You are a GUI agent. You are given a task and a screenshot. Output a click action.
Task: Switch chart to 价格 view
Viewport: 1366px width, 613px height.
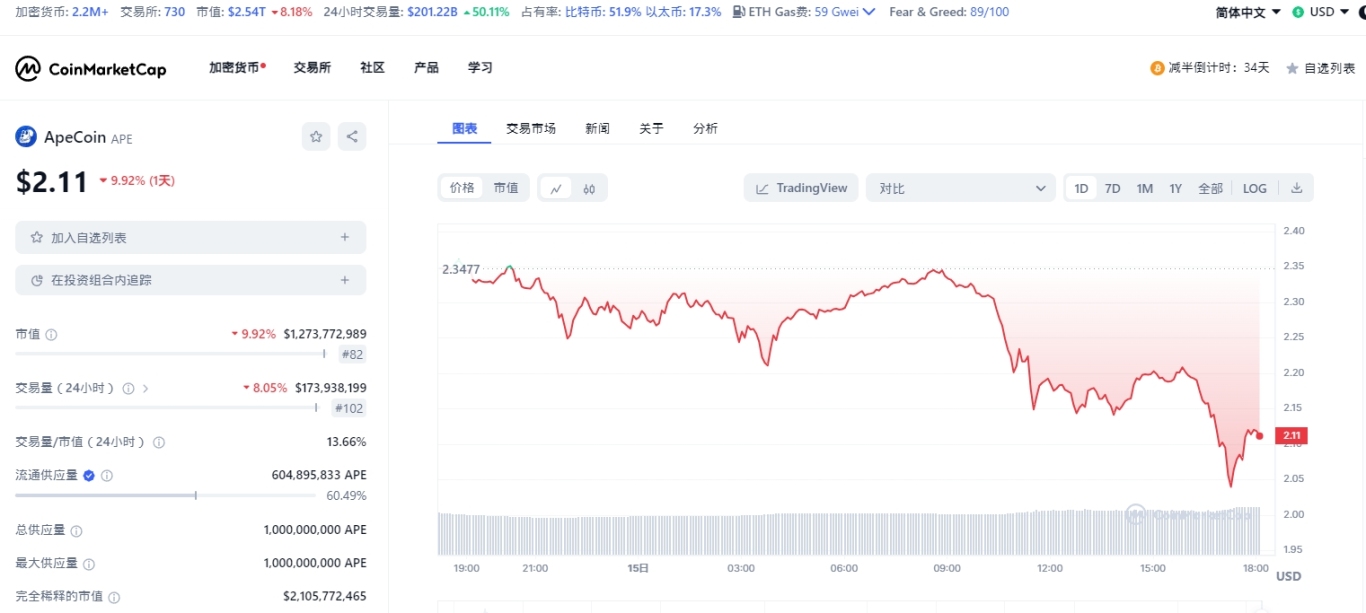(x=462, y=188)
